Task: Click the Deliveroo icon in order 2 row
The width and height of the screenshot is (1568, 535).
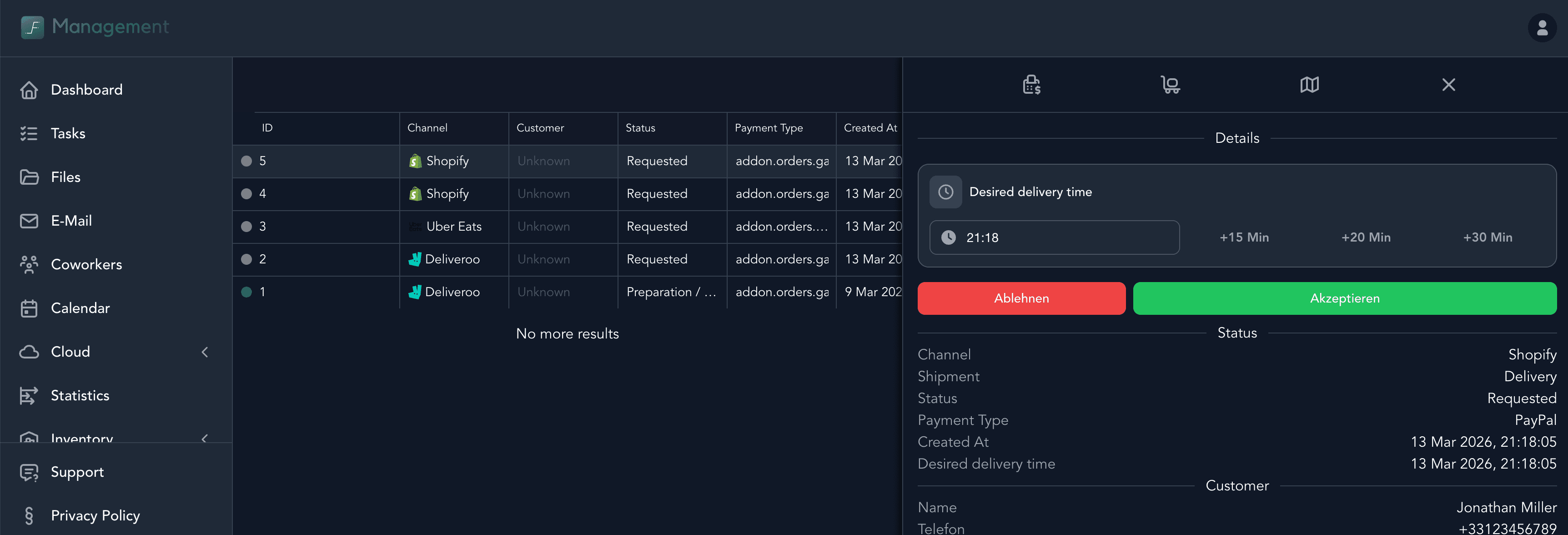Action: [x=415, y=259]
